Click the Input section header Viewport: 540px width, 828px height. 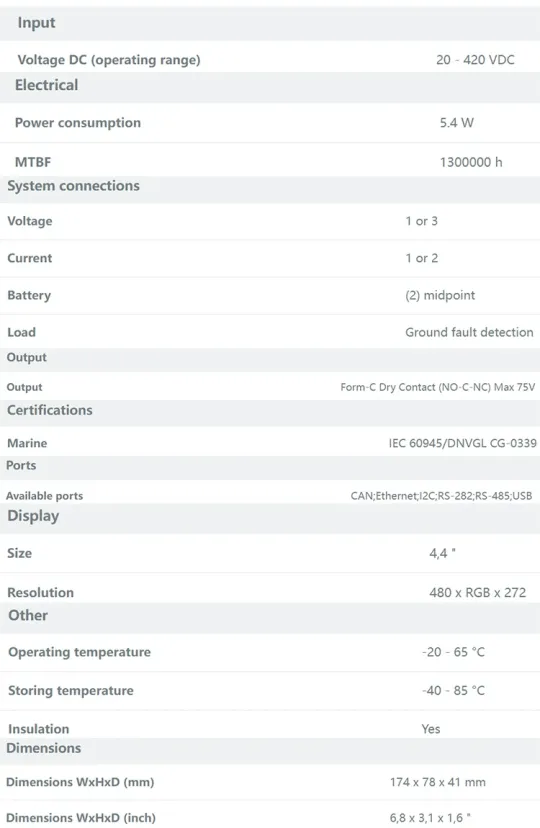click(36, 23)
